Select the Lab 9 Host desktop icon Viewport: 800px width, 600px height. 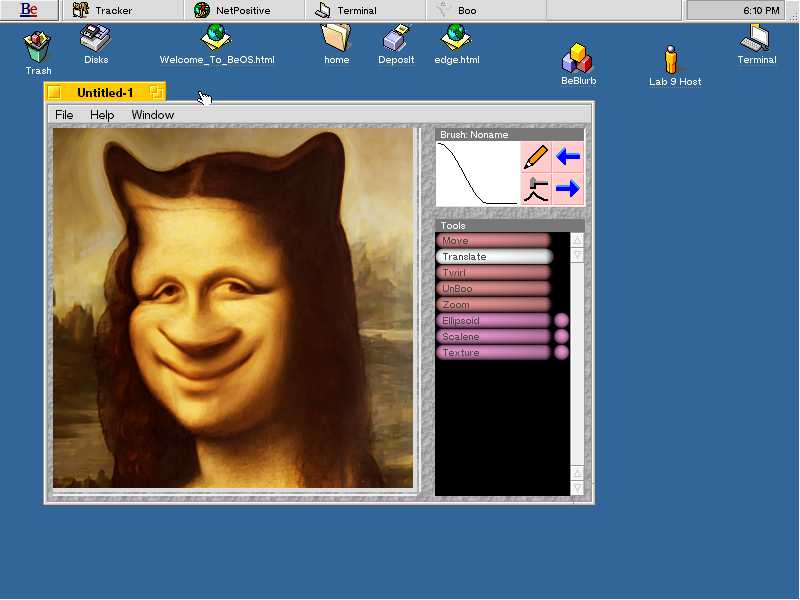(x=674, y=65)
